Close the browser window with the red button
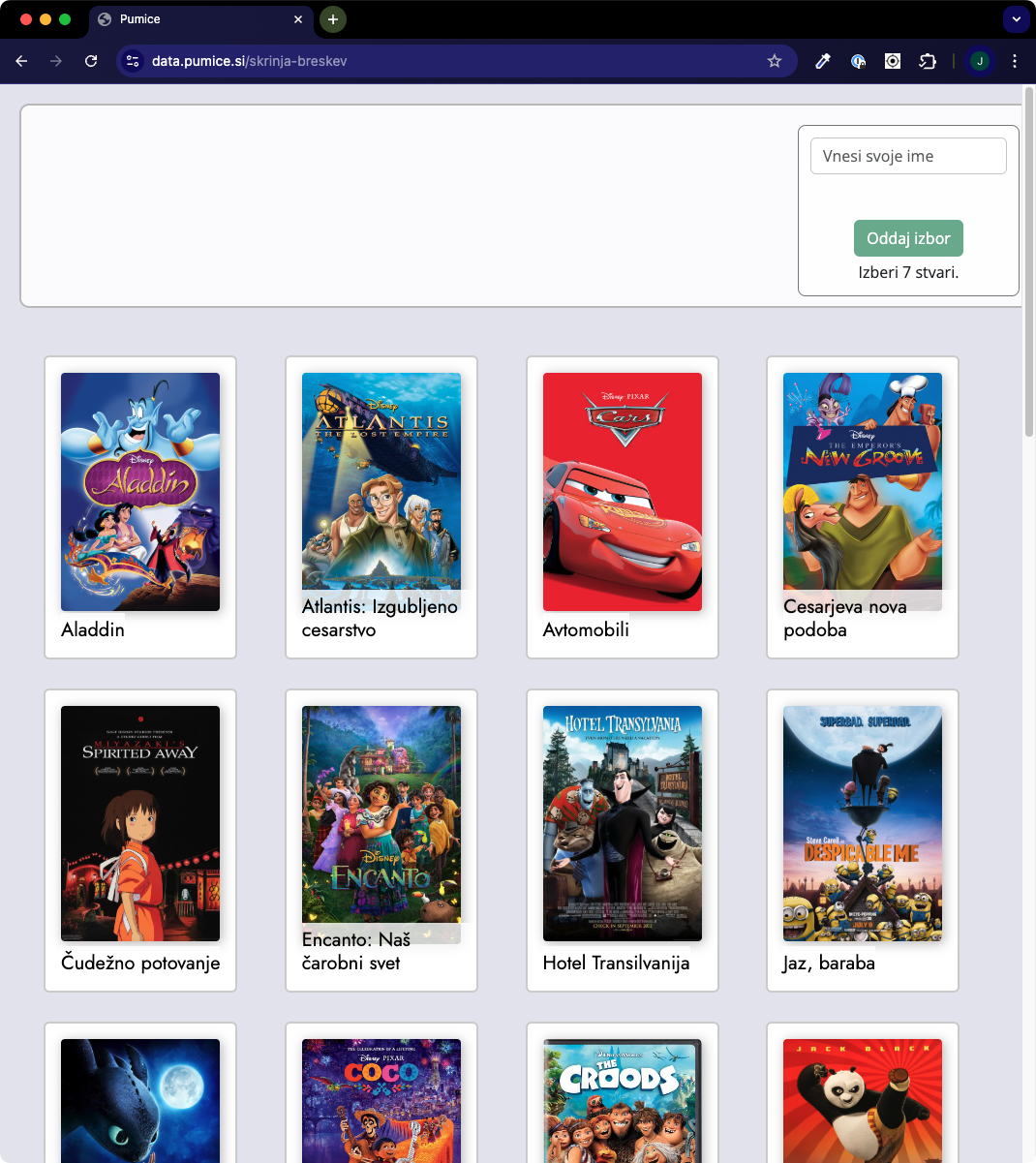The height and width of the screenshot is (1163, 1036). (26, 19)
